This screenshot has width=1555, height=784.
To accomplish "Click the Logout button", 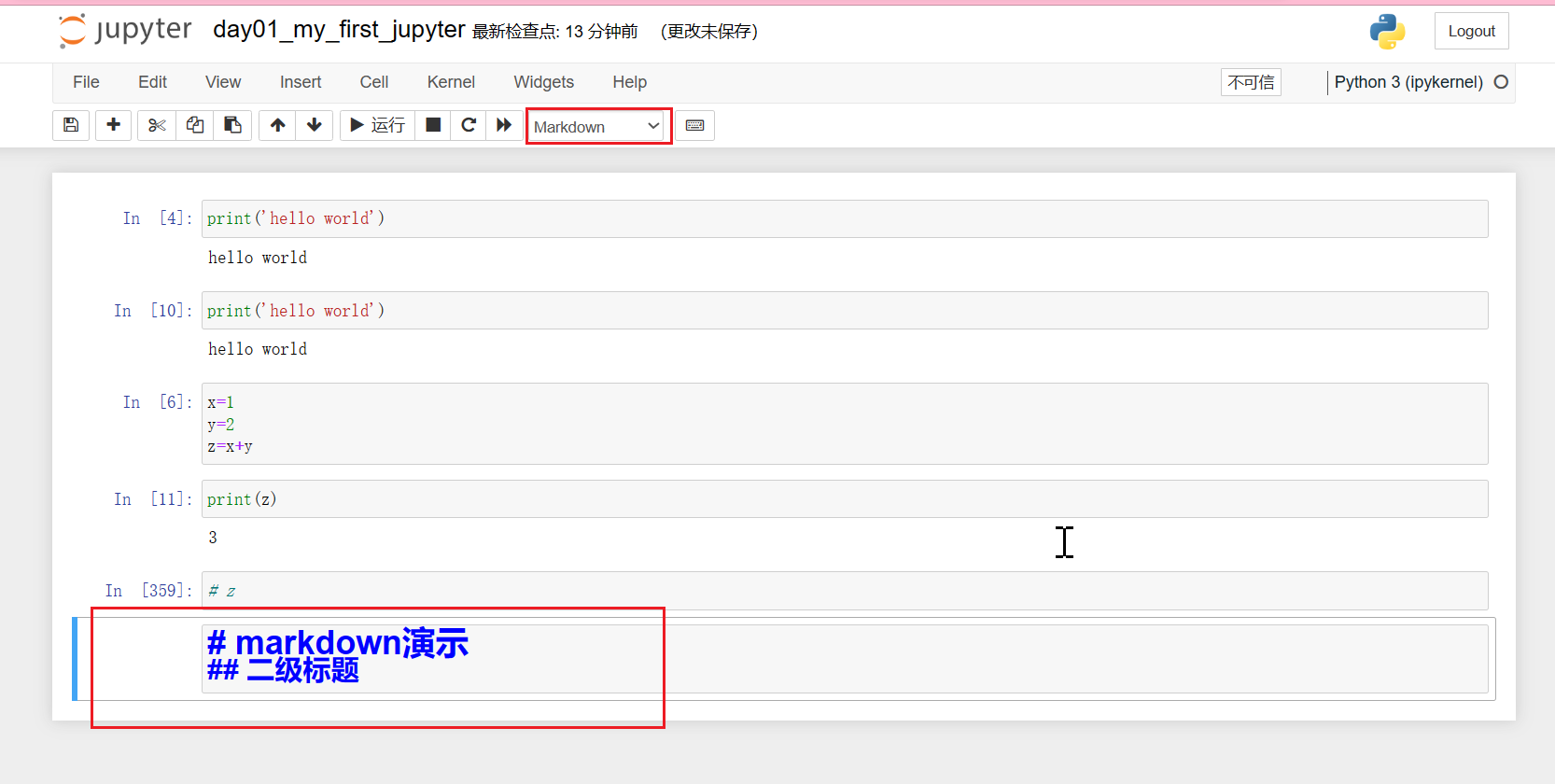I will 1472,31.
